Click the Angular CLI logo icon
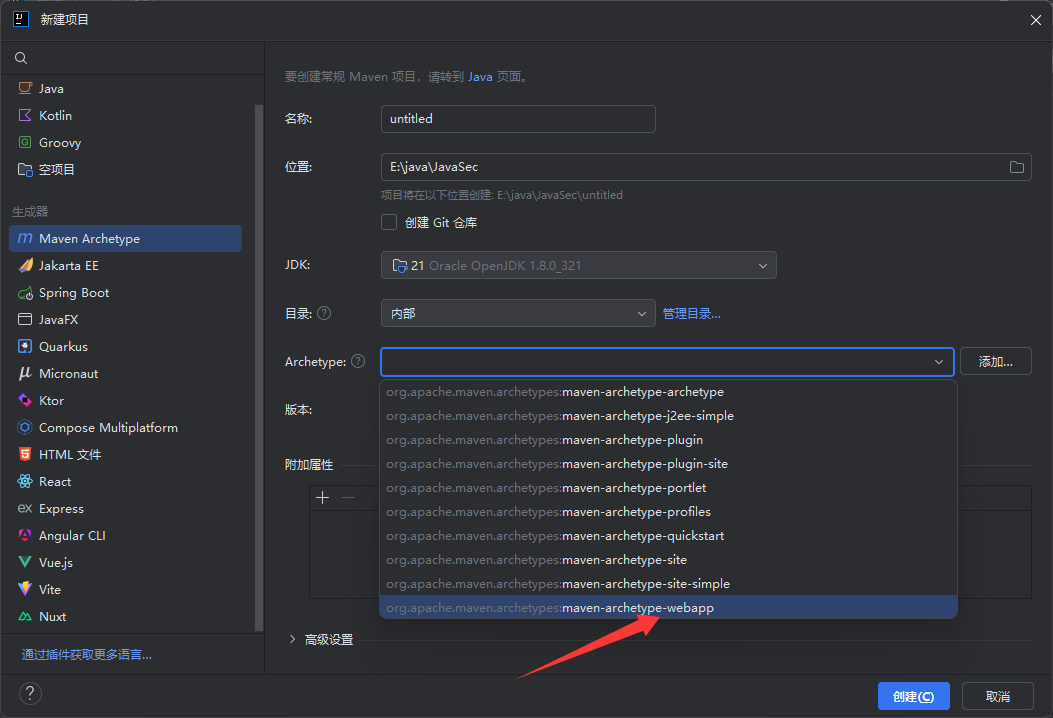 click(x=25, y=535)
